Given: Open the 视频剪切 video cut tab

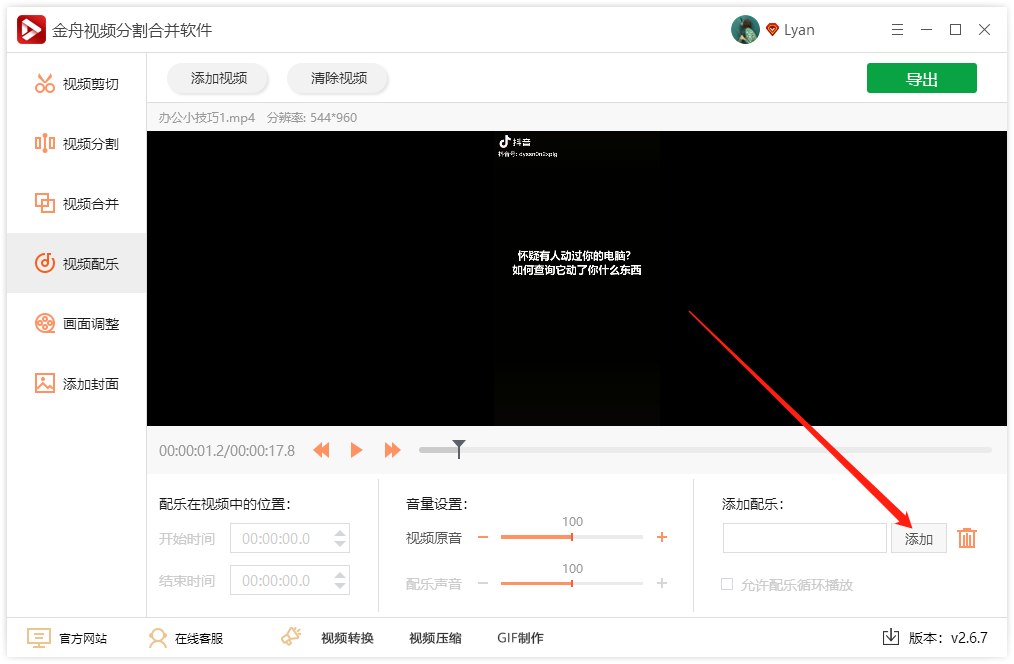Looking at the screenshot, I should tap(76, 84).
